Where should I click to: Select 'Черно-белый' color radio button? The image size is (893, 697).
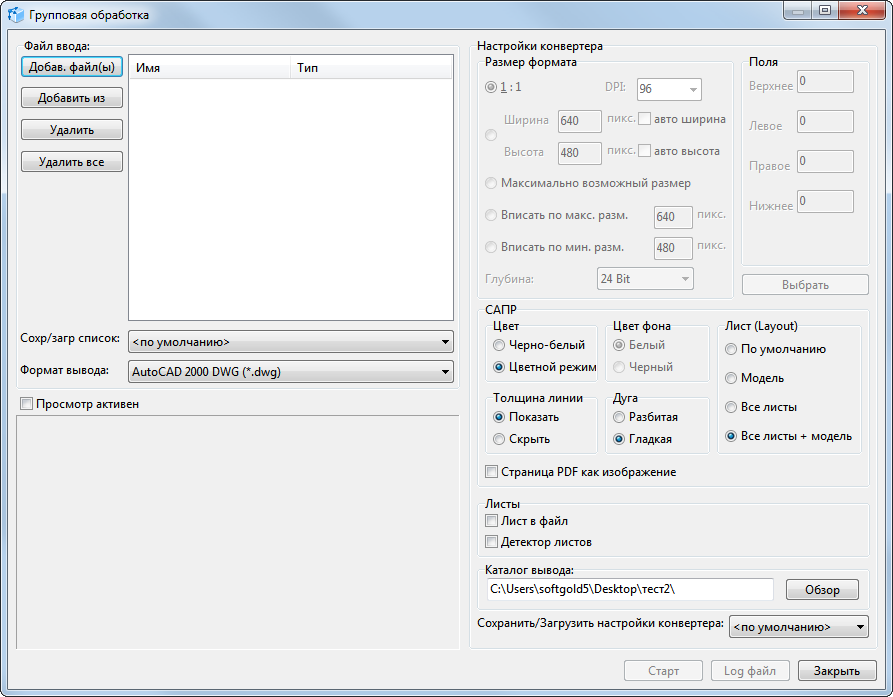click(x=500, y=345)
